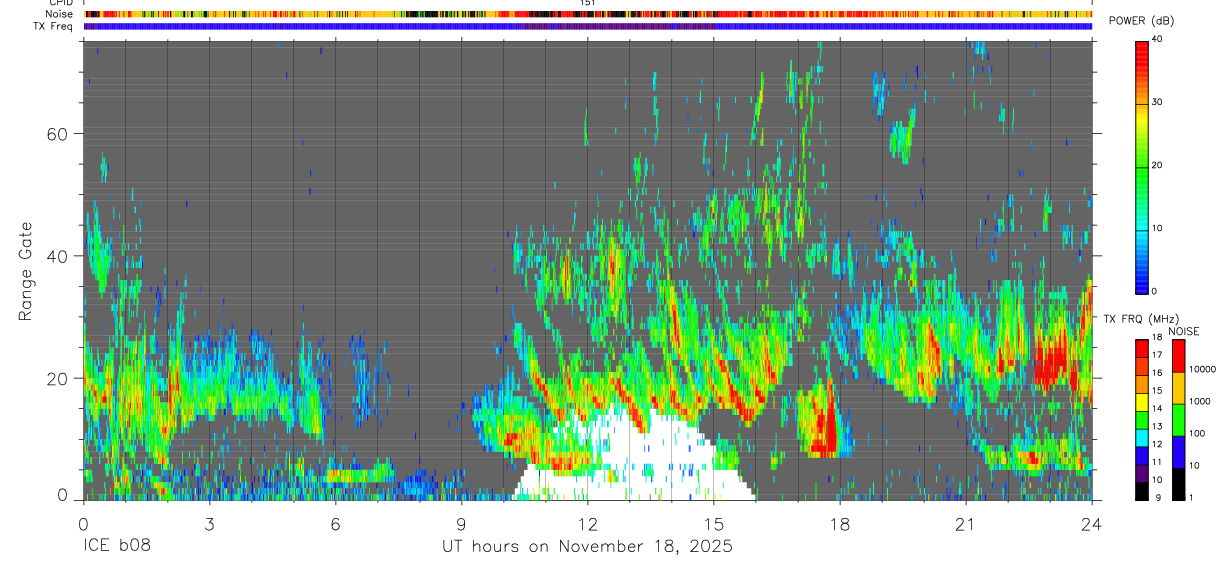Viewport: 1228px width, 567px height.
Task: Select the black swatch in TX FRQ legend
Action: 1142,491
